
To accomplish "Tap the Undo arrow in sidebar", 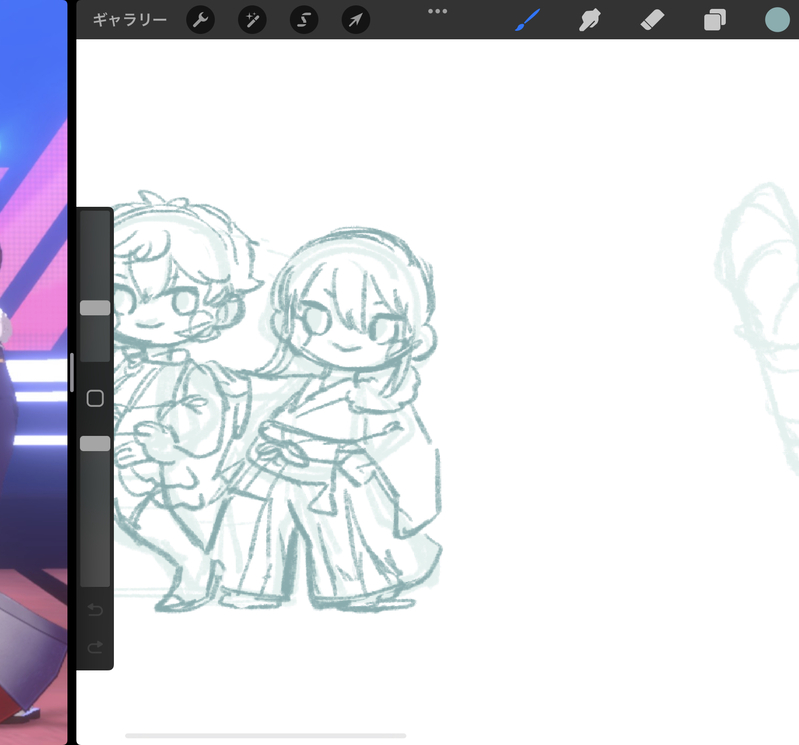I will tap(95, 609).
